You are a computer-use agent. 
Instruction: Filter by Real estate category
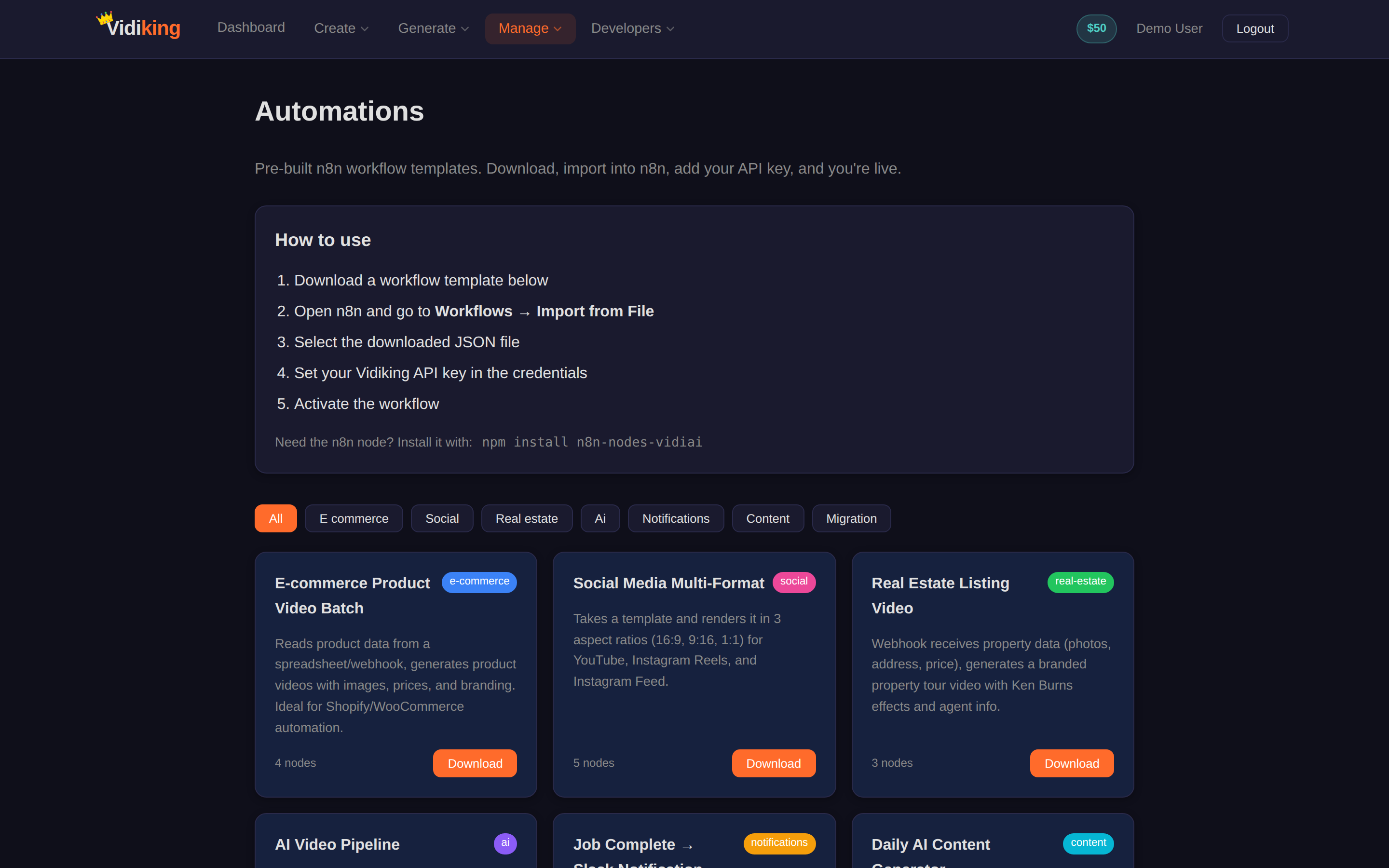[x=526, y=518]
